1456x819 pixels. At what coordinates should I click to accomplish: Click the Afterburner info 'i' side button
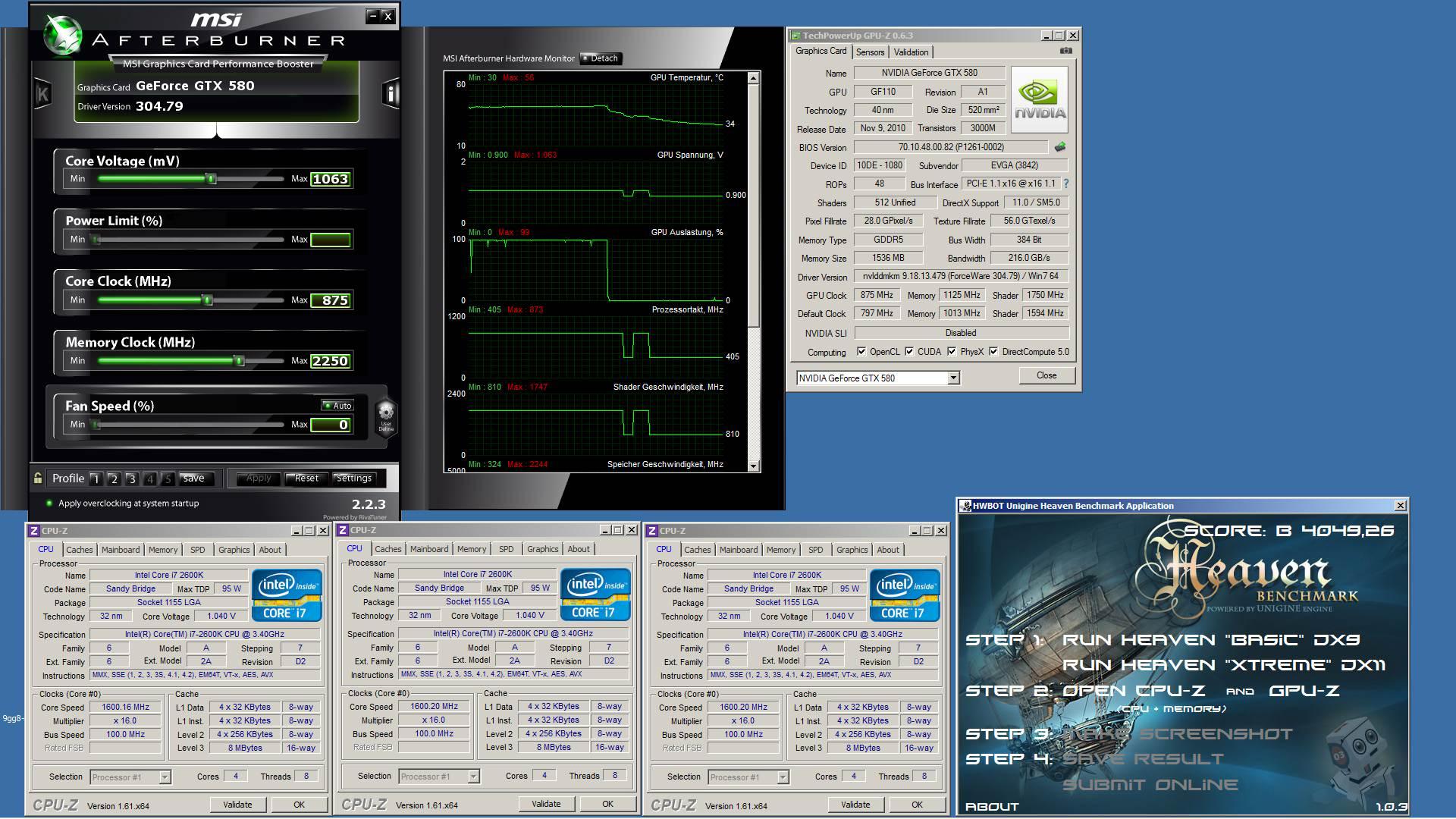click(x=391, y=93)
